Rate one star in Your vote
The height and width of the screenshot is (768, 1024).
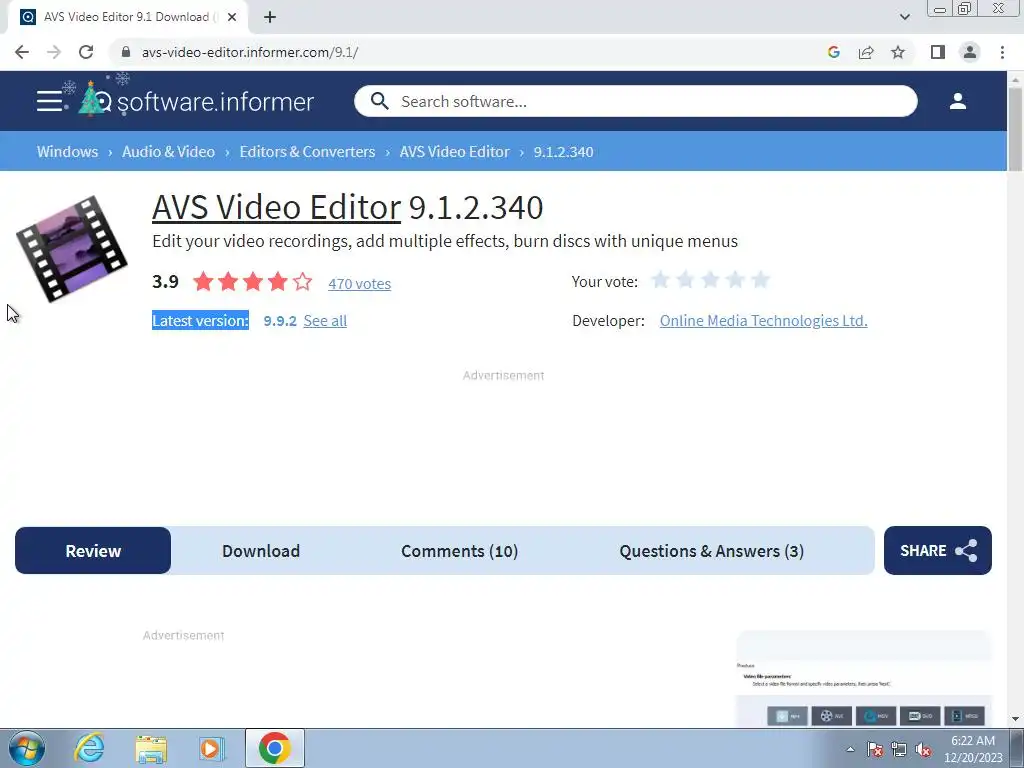[x=660, y=280]
